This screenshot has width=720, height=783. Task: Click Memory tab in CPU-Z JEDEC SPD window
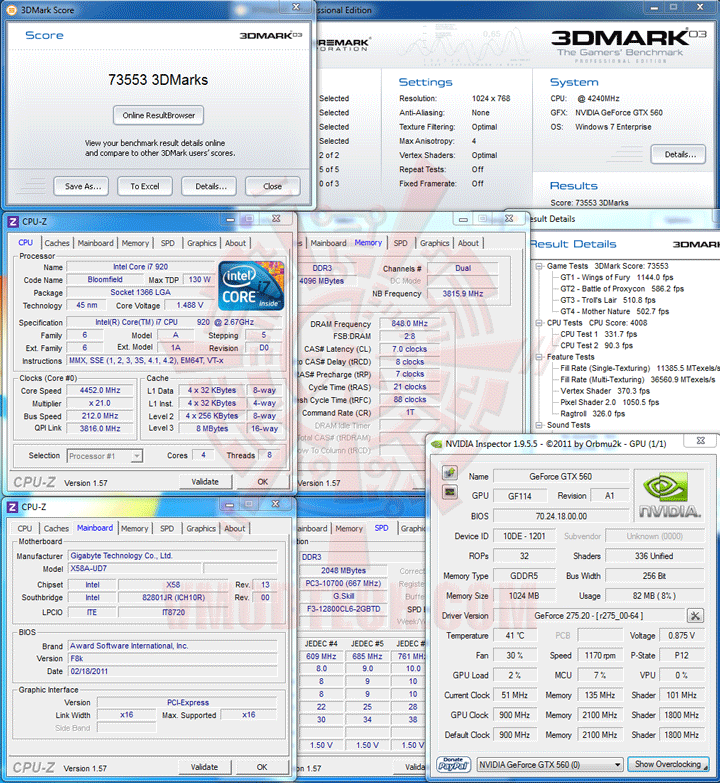pos(349,528)
